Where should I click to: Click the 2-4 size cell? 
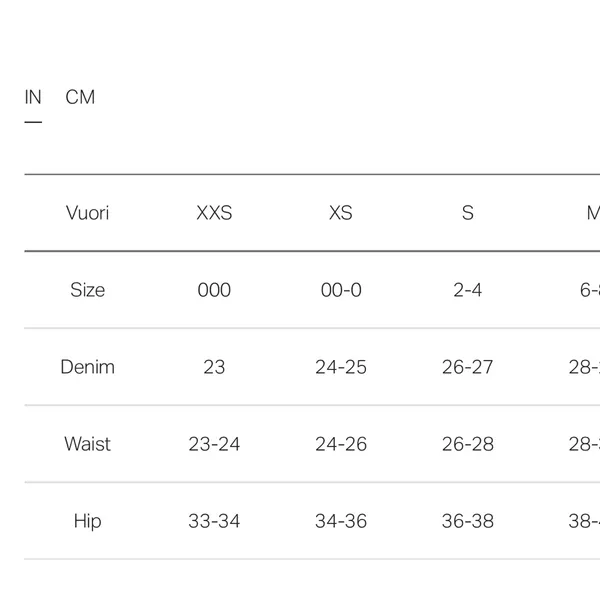[468, 290]
